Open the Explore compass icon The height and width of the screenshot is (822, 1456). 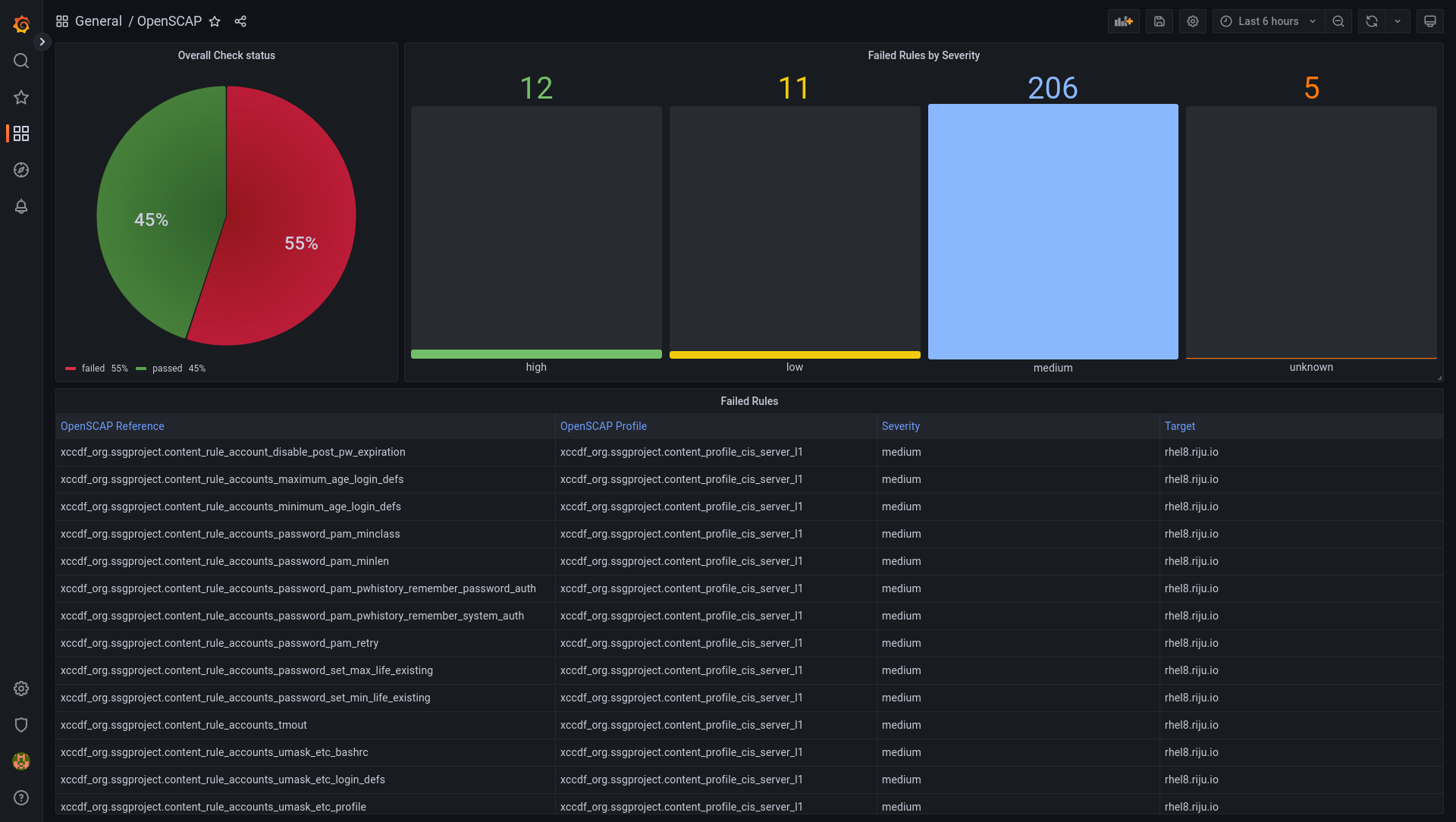pyautogui.click(x=21, y=170)
